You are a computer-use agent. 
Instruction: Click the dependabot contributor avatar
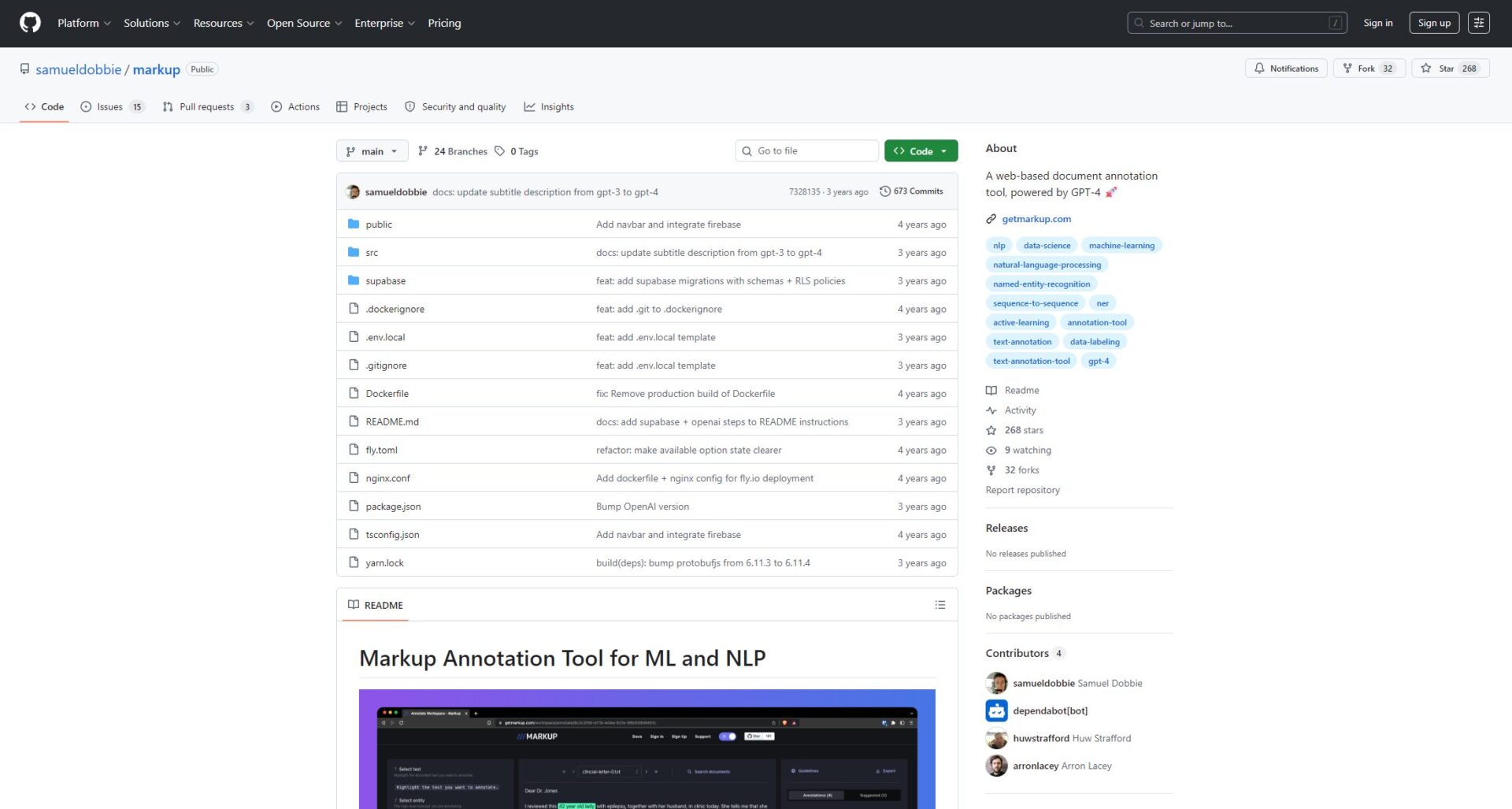coord(996,711)
